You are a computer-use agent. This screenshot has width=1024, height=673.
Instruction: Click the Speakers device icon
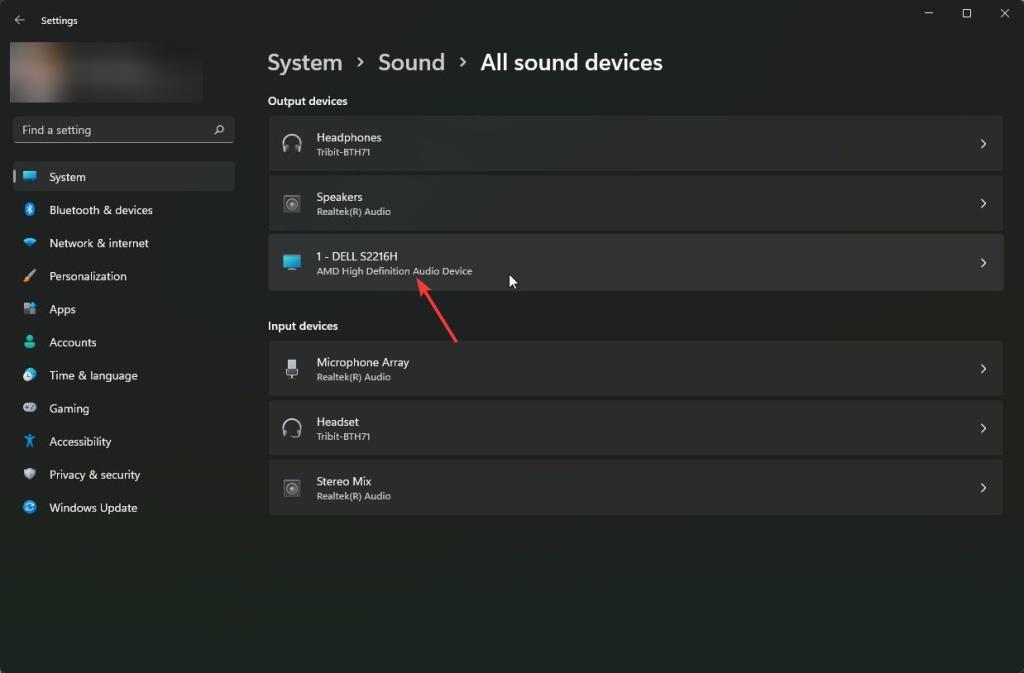292,204
